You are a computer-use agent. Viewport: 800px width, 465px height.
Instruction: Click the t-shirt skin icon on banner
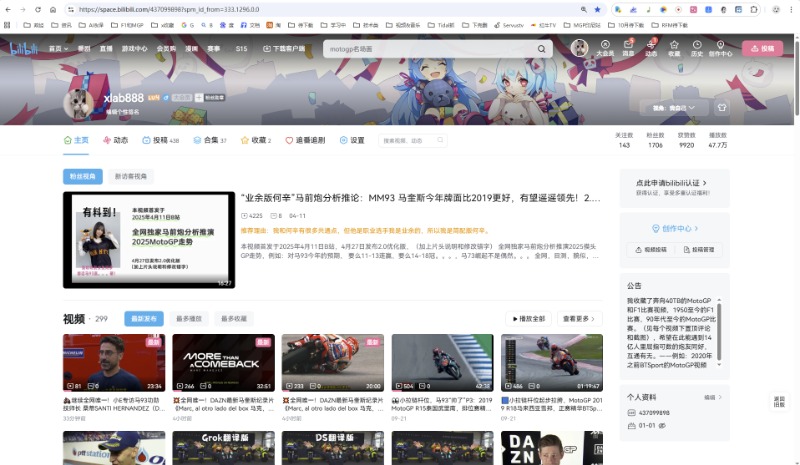[x=722, y=107]
